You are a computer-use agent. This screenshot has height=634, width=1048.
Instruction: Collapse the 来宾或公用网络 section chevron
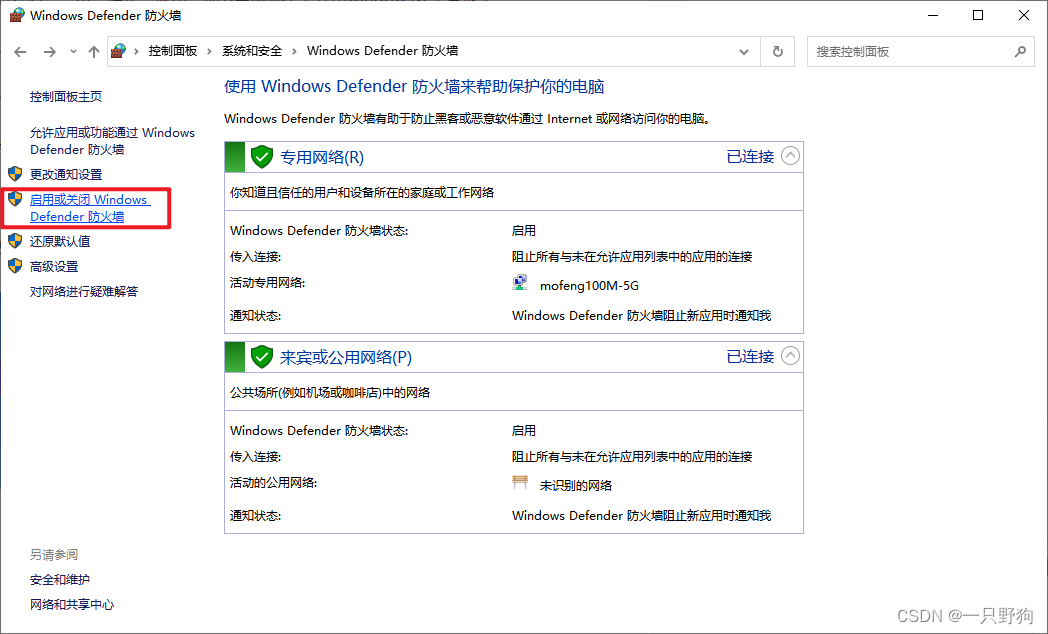790,356
